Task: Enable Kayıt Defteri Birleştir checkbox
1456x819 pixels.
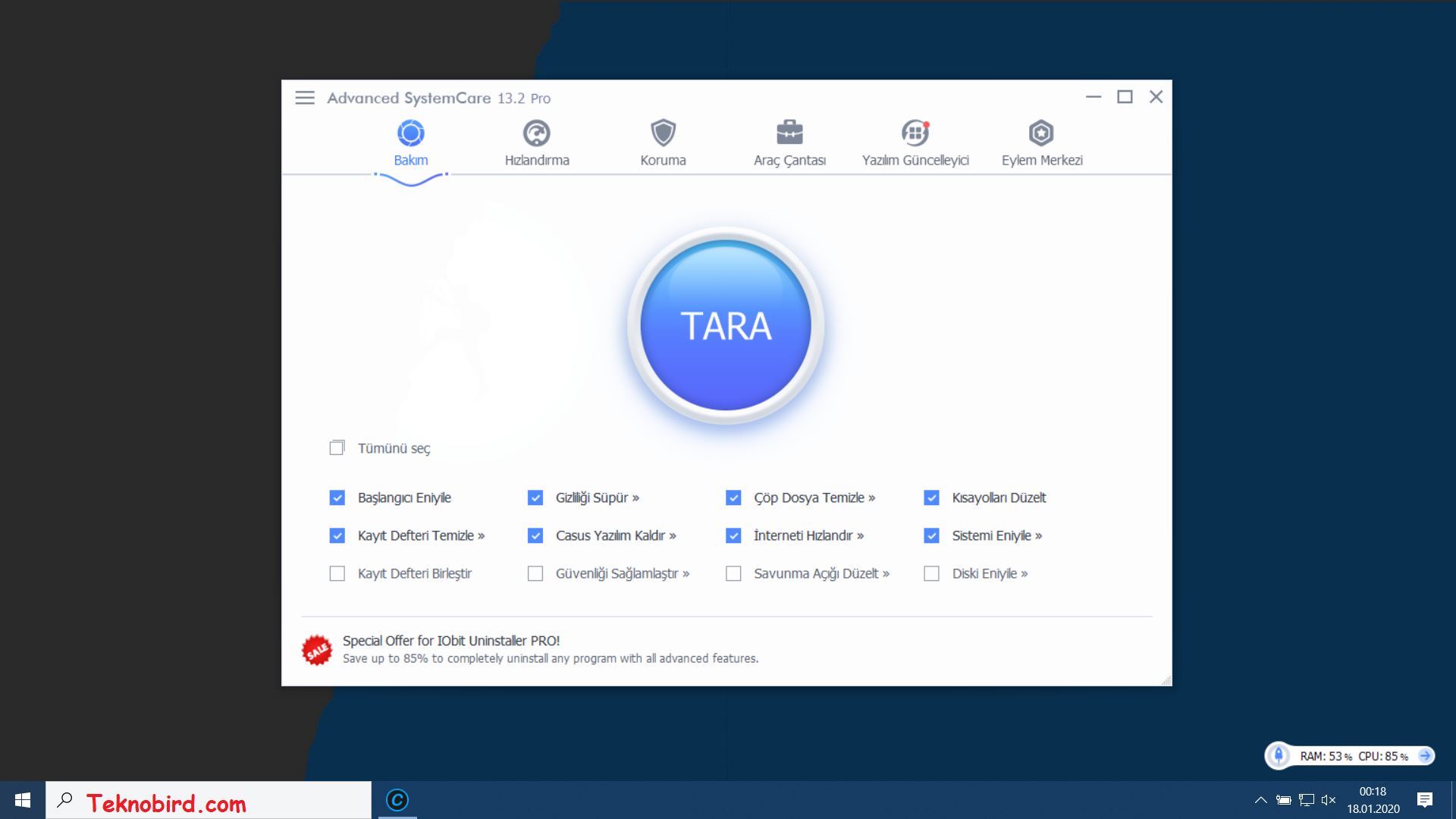Action: point(337,573)
